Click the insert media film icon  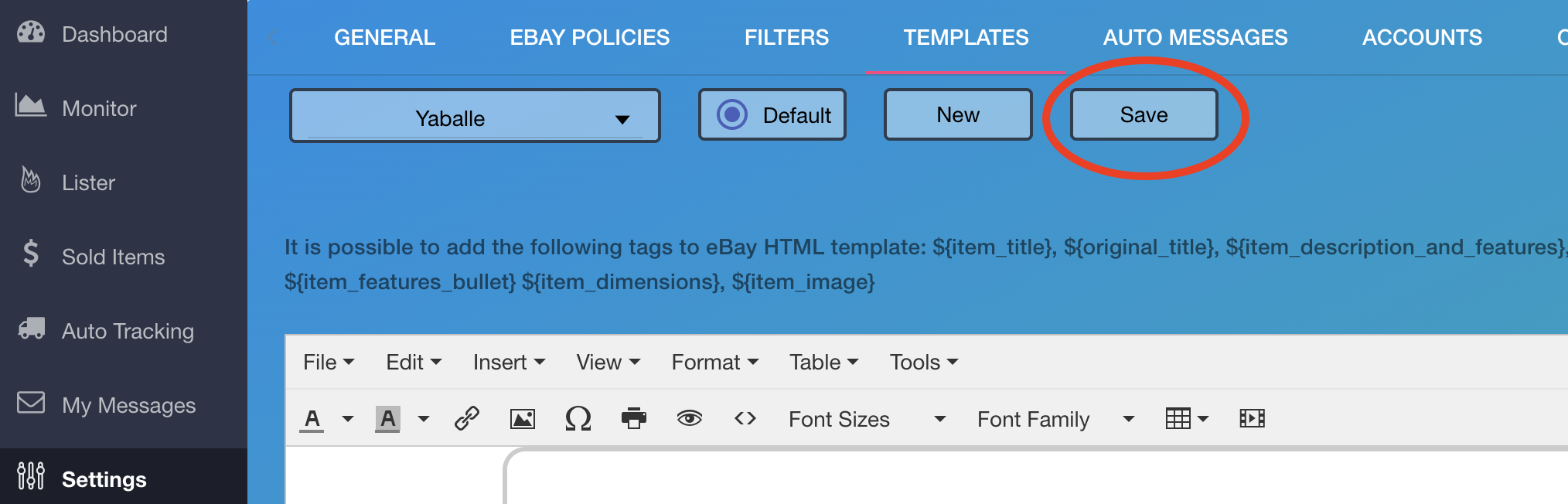pyautogui.click(x=1252, y=418)
